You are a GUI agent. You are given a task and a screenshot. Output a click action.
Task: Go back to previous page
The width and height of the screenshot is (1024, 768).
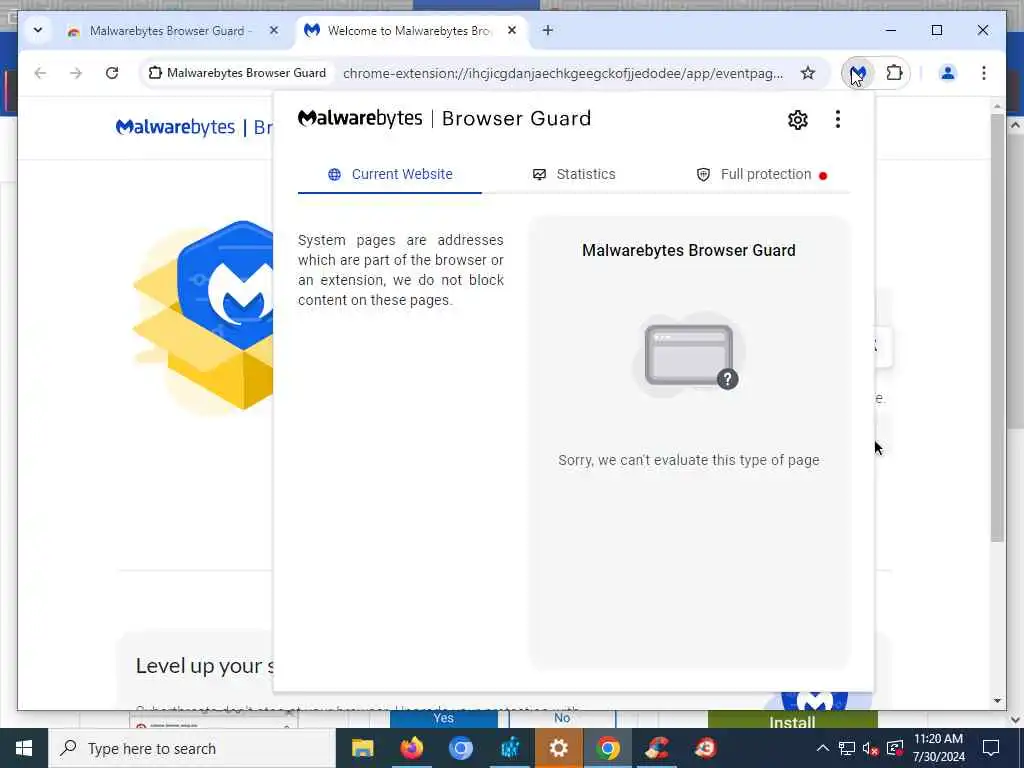pos(40,73)
